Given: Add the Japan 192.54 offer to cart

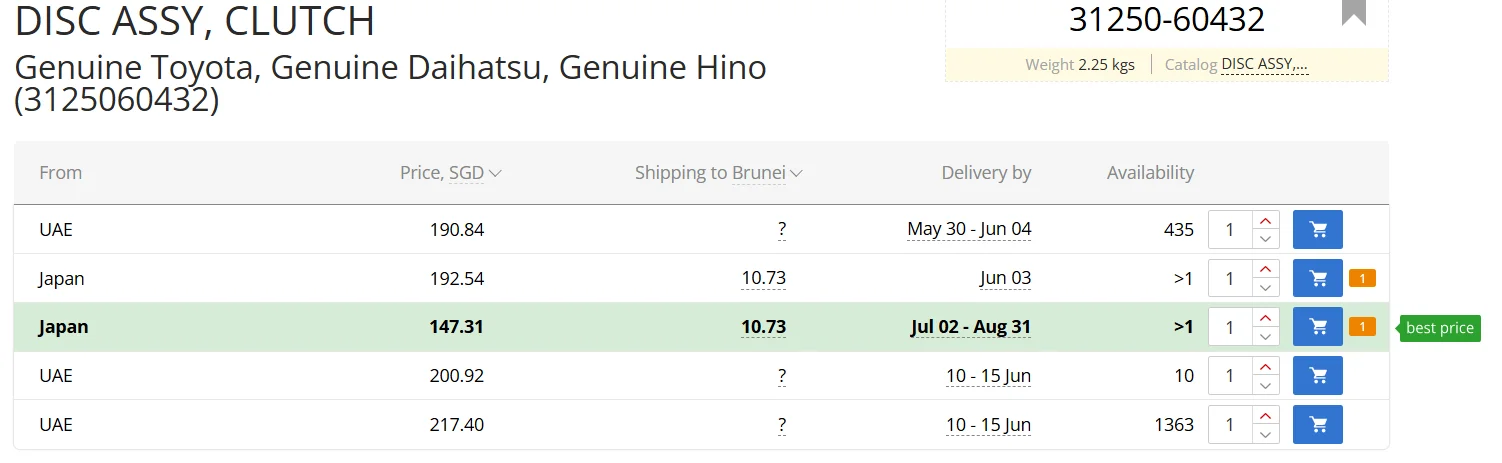Looking at the screenshot, I should point(1317,278).
